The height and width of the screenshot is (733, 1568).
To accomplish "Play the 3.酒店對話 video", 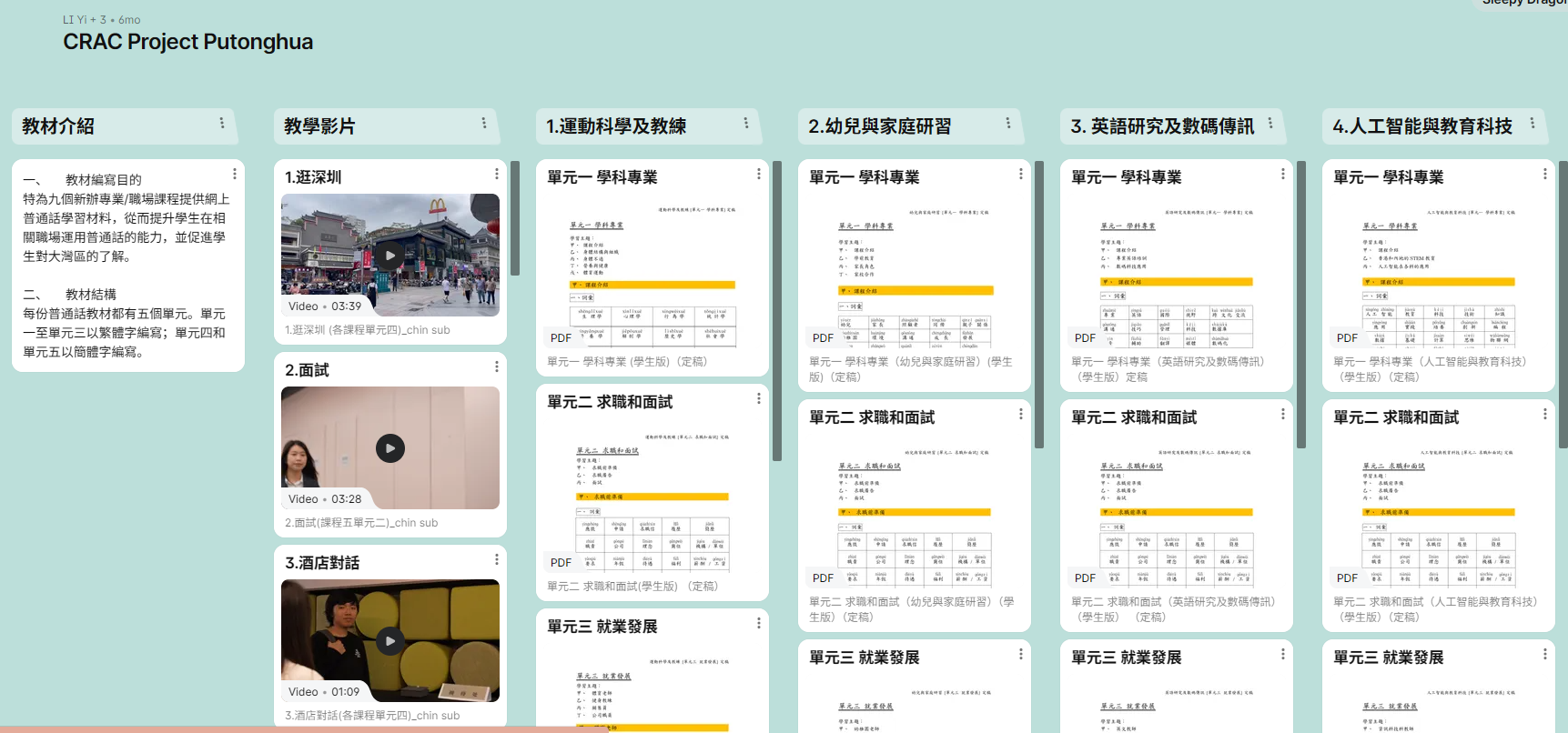I will click(390, 641).
